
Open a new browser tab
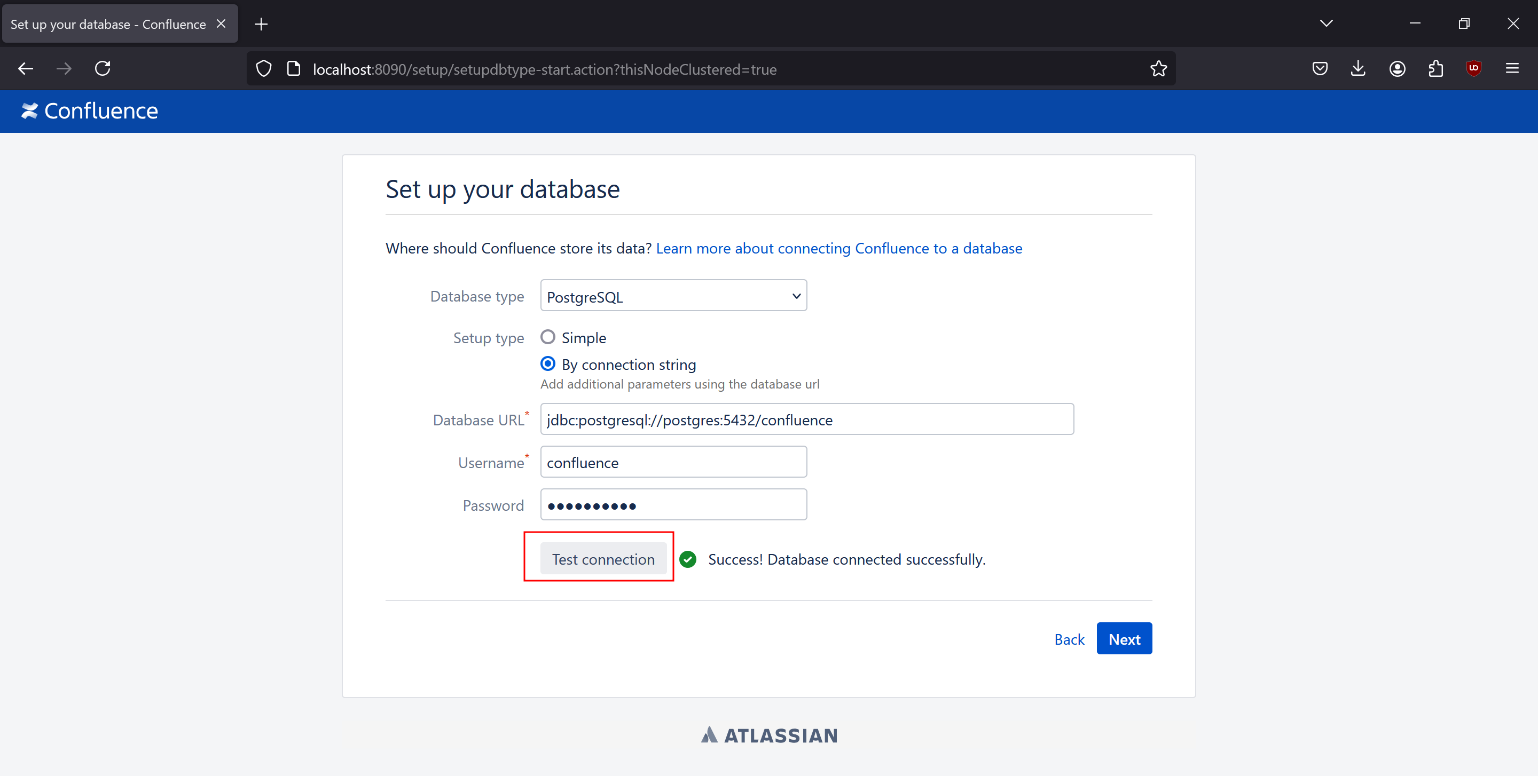[261, 24]
